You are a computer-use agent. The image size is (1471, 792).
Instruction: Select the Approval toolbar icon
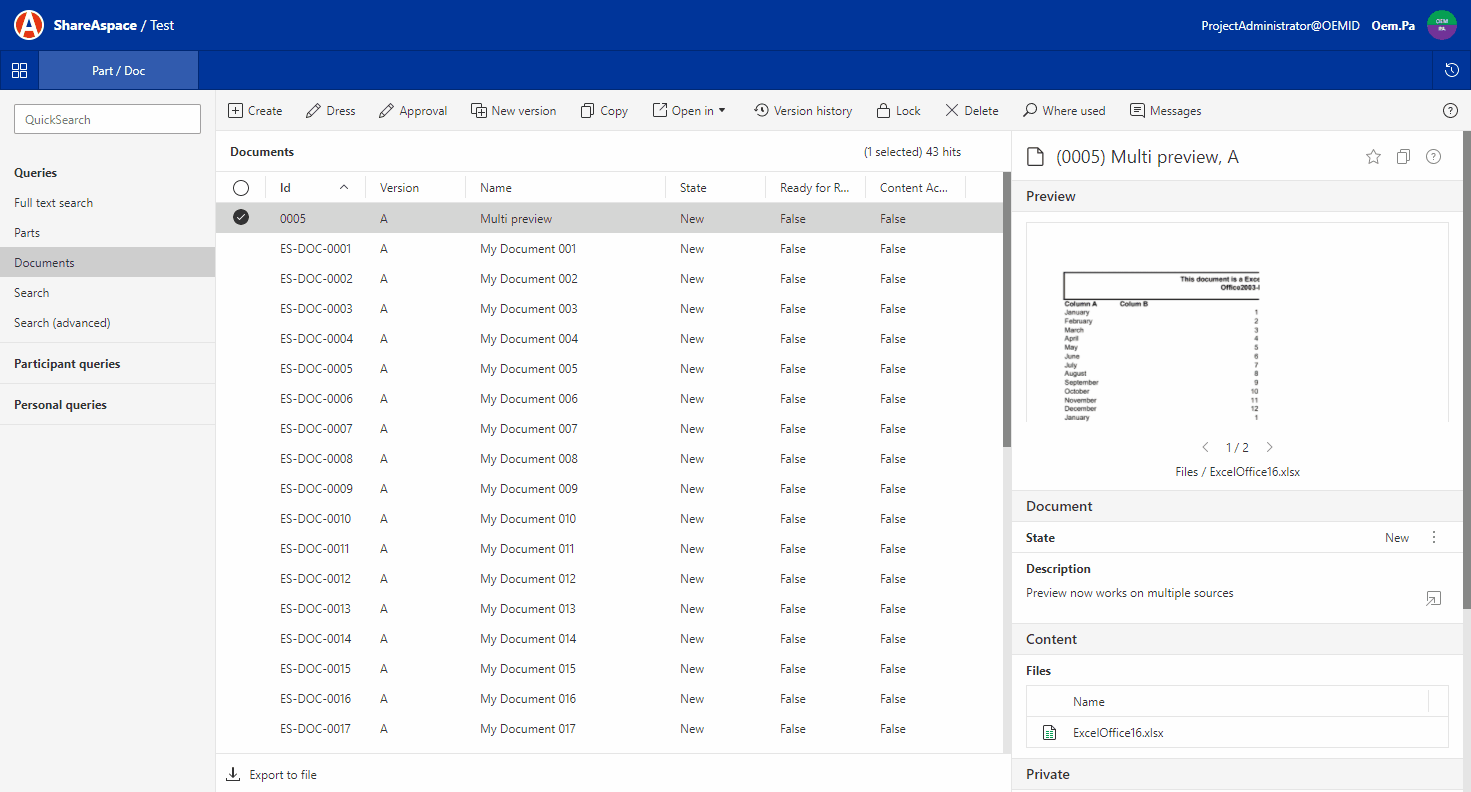pos(413,110)
